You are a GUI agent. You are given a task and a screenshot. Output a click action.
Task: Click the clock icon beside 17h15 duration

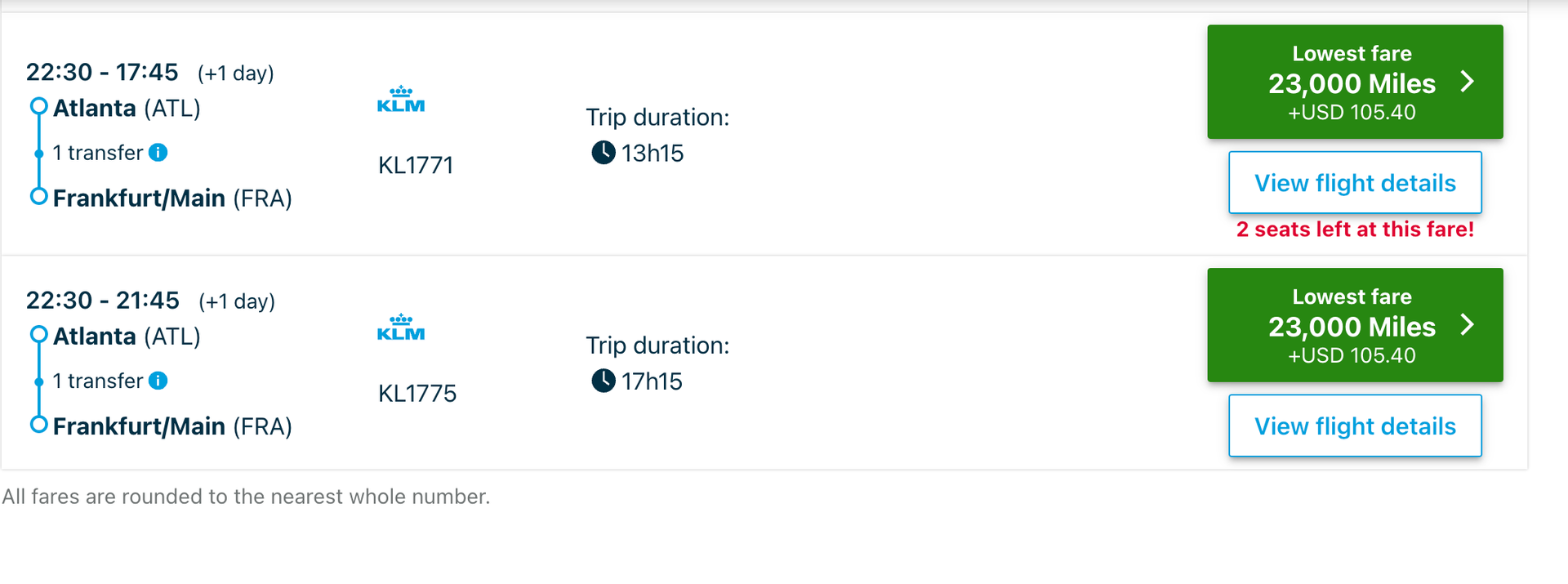click(x=602, y=380)
